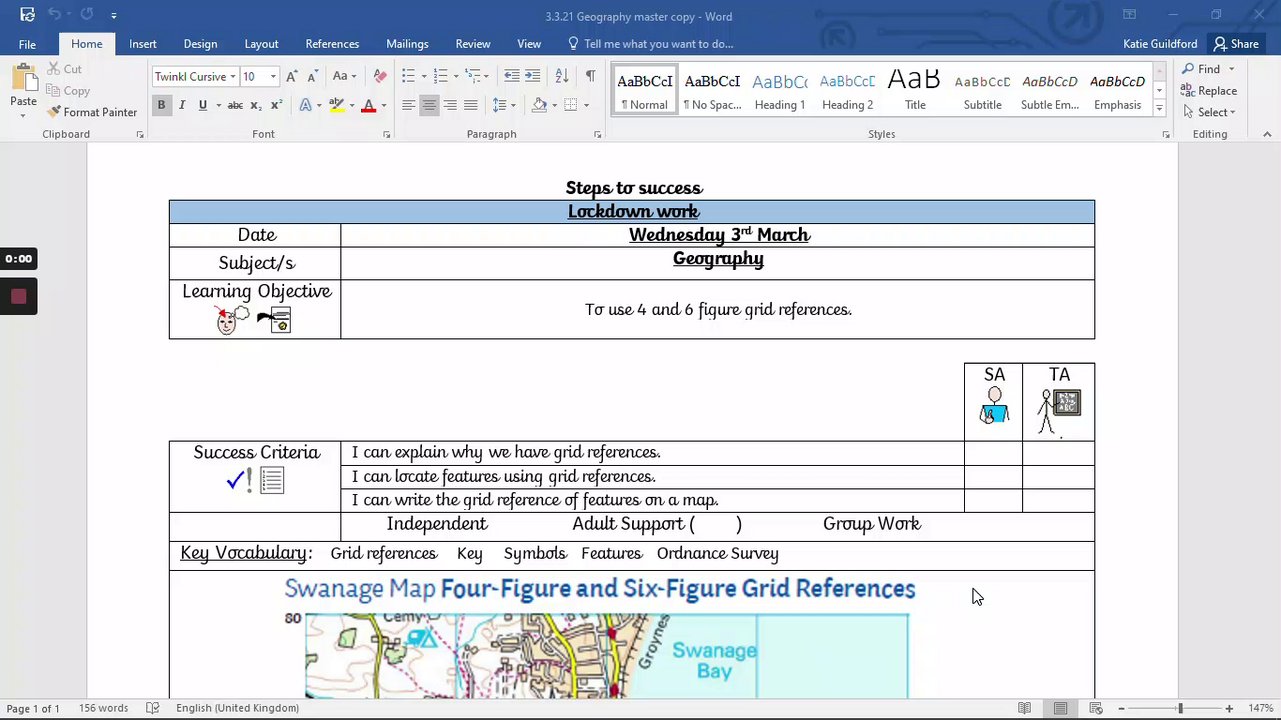
Task: Zoom in with the plus button
Action: point(1229,708)
